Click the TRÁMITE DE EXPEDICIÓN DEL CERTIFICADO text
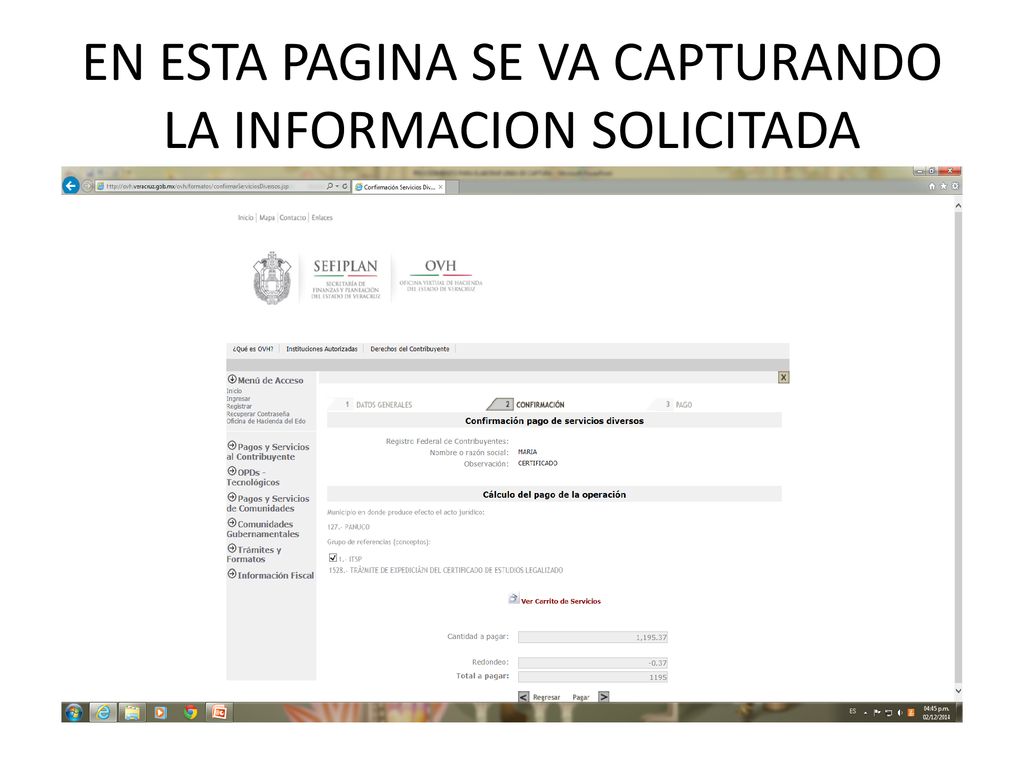The width and height of the screenshot is (1024, 768). (x=446, y=570)
